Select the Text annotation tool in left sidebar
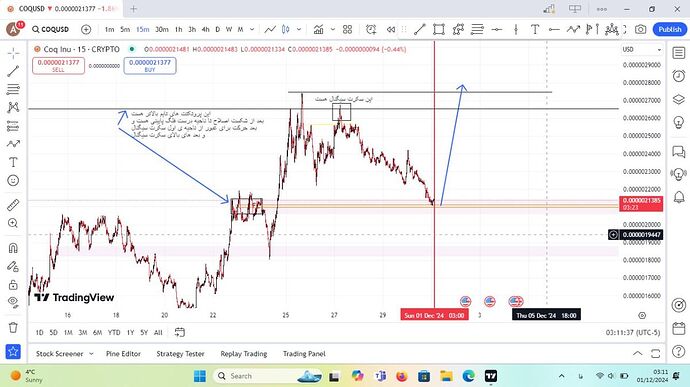690x387 pixels. pos(13,162)
